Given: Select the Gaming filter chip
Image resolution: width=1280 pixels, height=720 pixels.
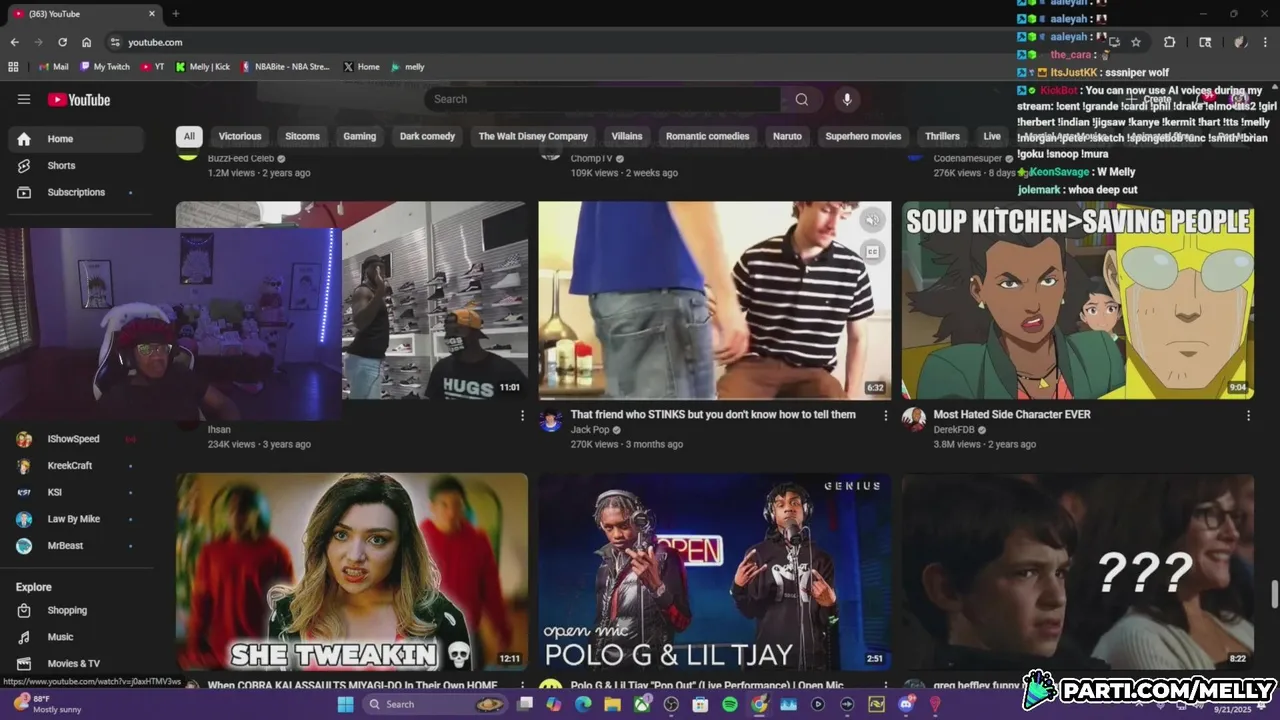Looking at the screenshot, I should [x=360, y=136].
